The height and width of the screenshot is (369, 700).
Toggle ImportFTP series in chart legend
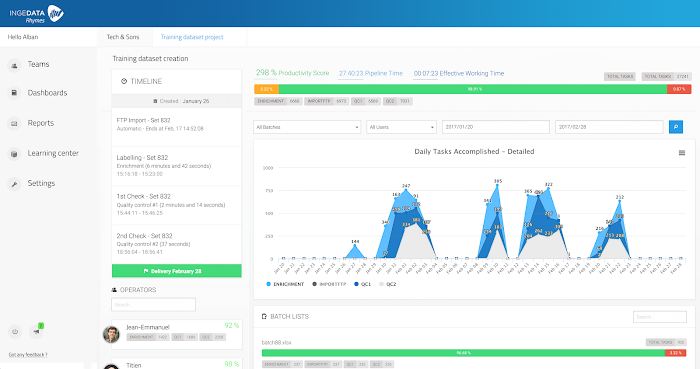(x=329, y=284)
